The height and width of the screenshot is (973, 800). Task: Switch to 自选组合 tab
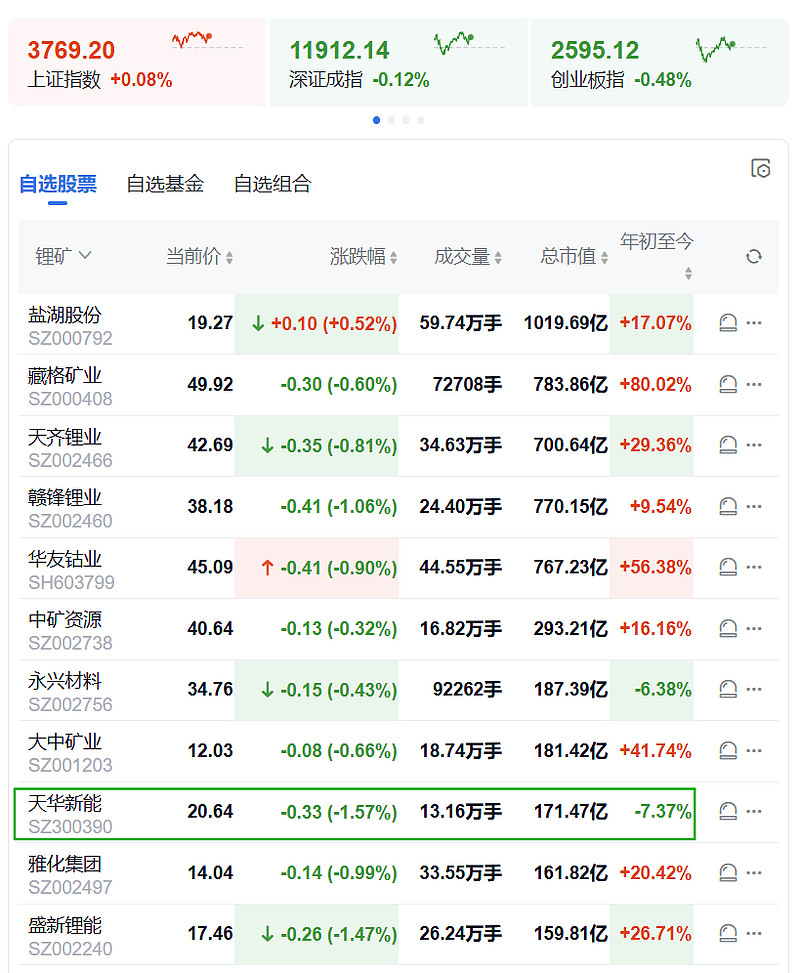coord(272,184)
